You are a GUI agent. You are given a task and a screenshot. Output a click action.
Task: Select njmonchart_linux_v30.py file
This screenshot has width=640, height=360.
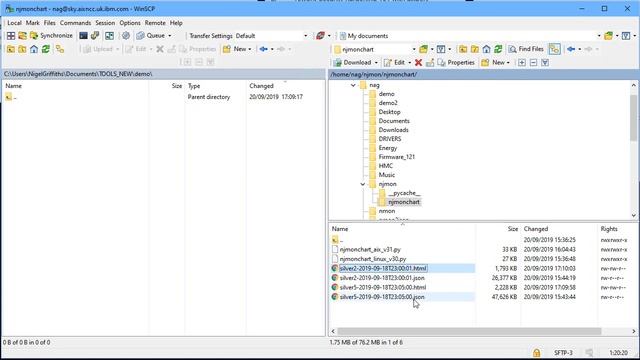click(x=373, y=259)
